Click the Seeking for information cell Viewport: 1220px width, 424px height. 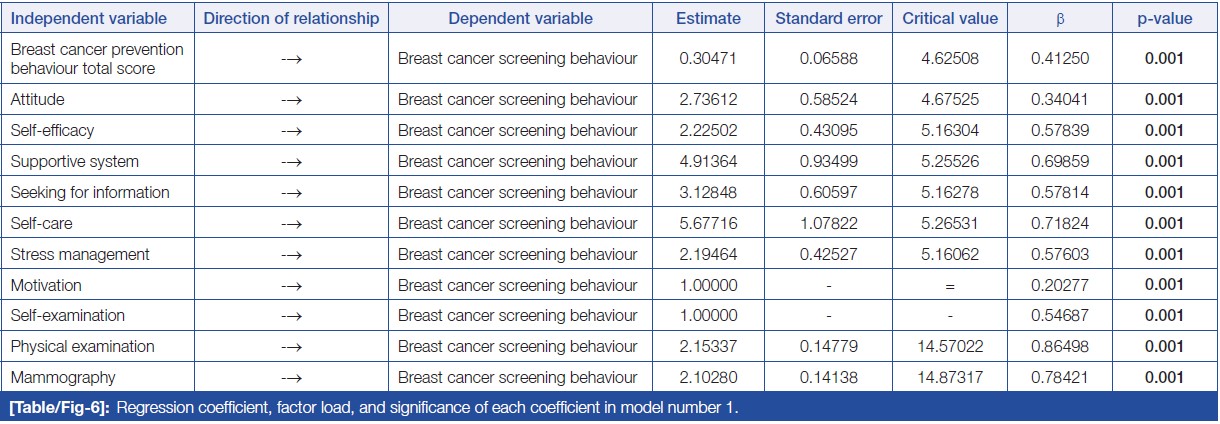coord(90,193)
